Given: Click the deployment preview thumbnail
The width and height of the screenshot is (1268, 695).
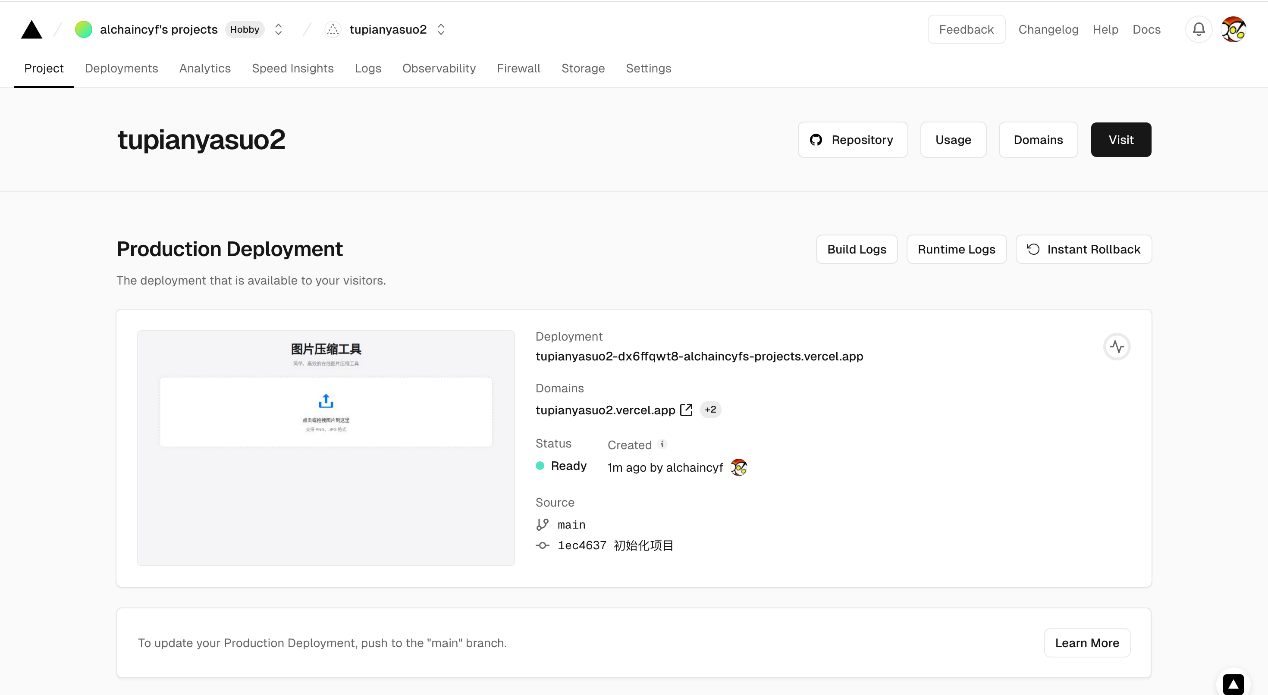Looking at the screenshot, I should point(326,448).
